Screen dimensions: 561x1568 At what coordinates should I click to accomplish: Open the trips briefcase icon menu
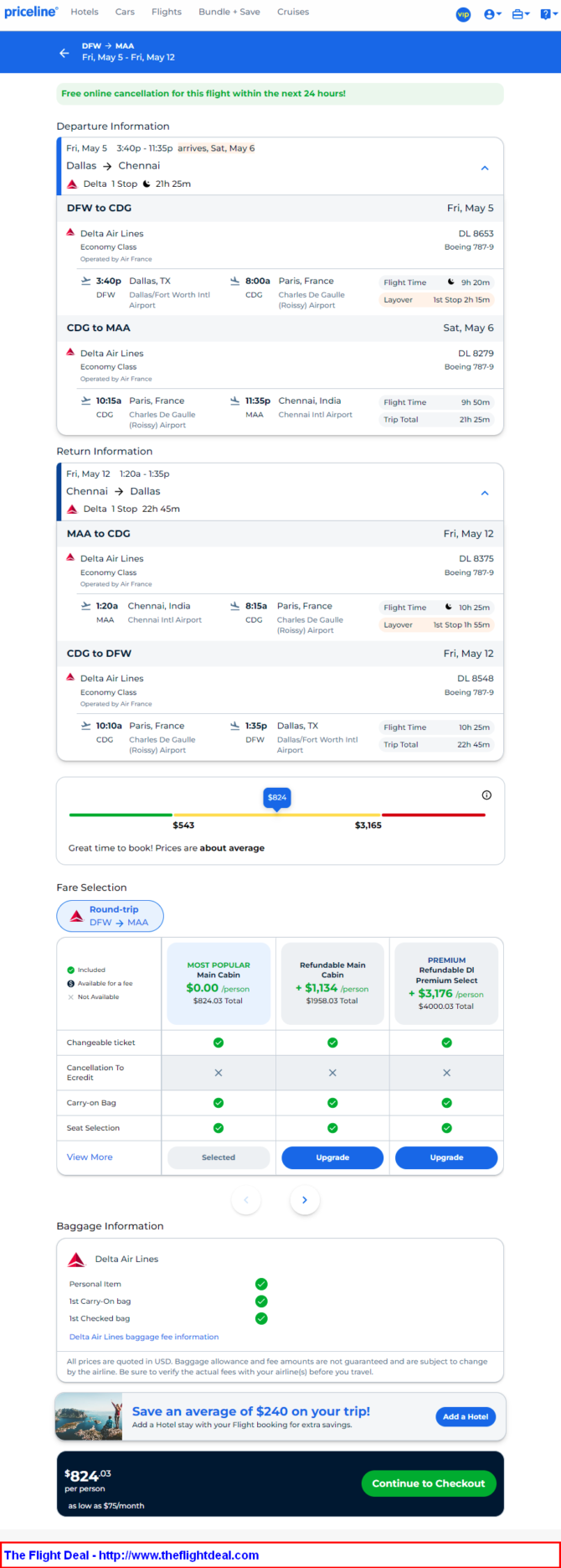(521, 14)
